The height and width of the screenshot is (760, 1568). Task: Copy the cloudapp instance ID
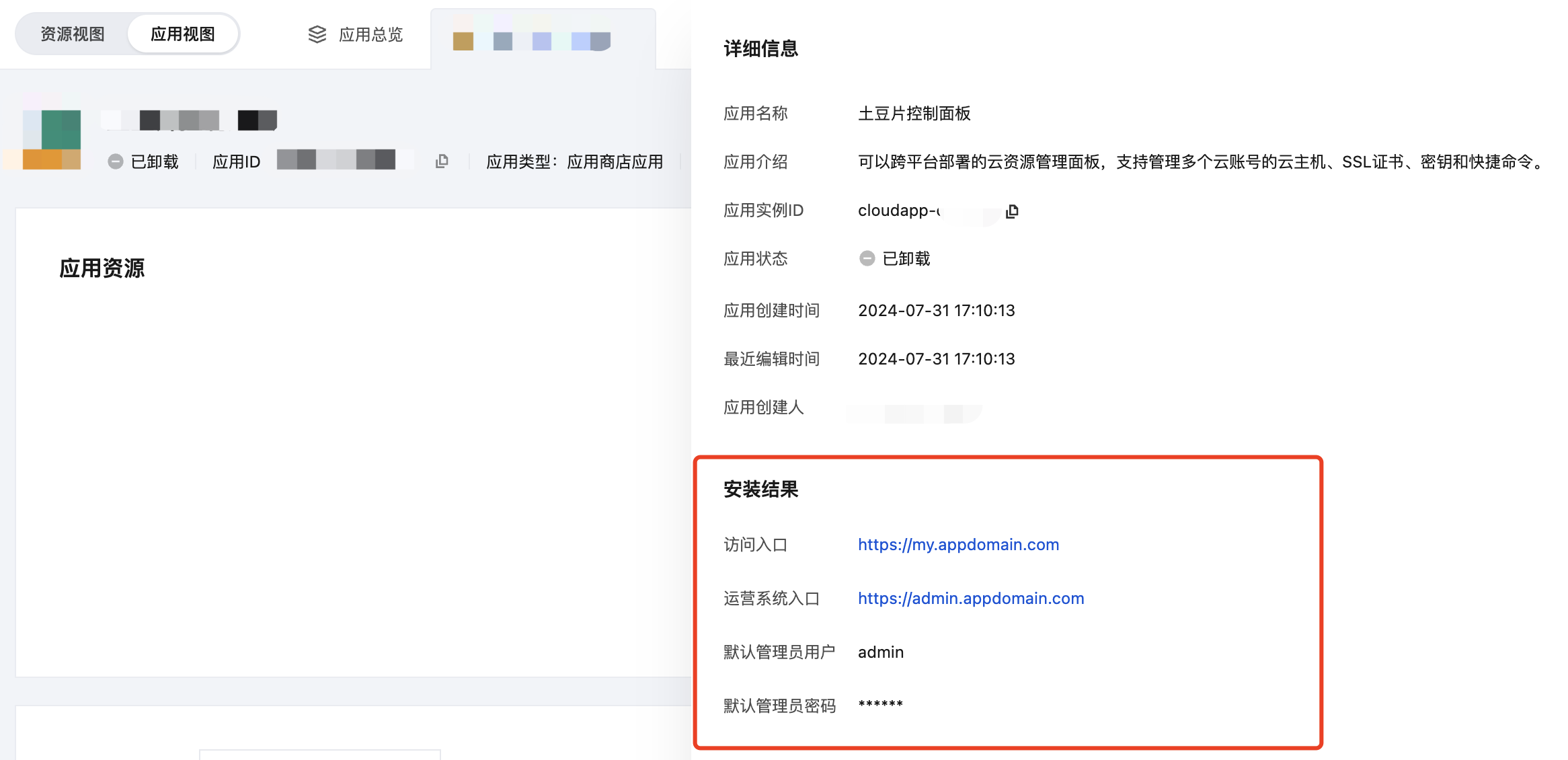tap(1012, 211)
